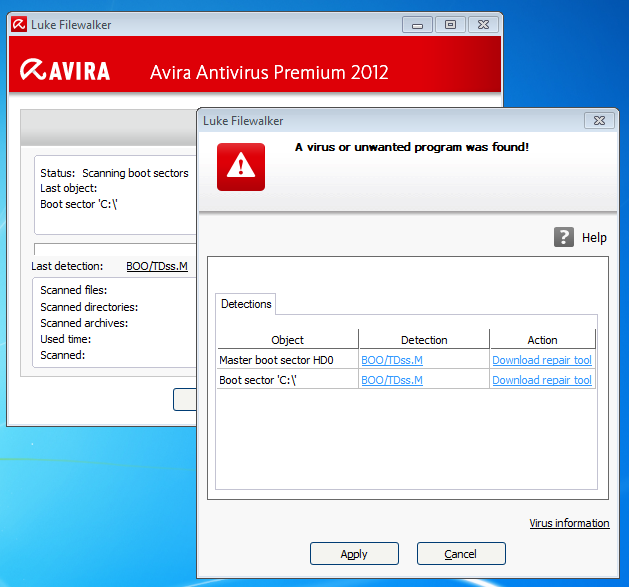
Task: Close the main Luke Filewalker window
Action: [483, 25]
